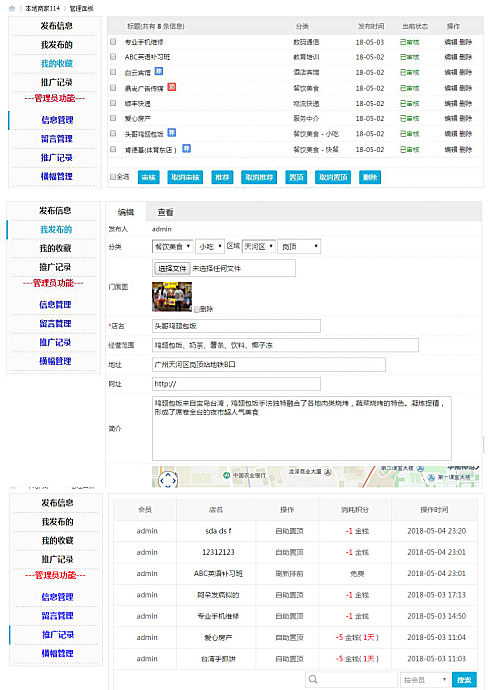Click the storefront photo thumbnail
500x690 pixels.
point(172,297)
